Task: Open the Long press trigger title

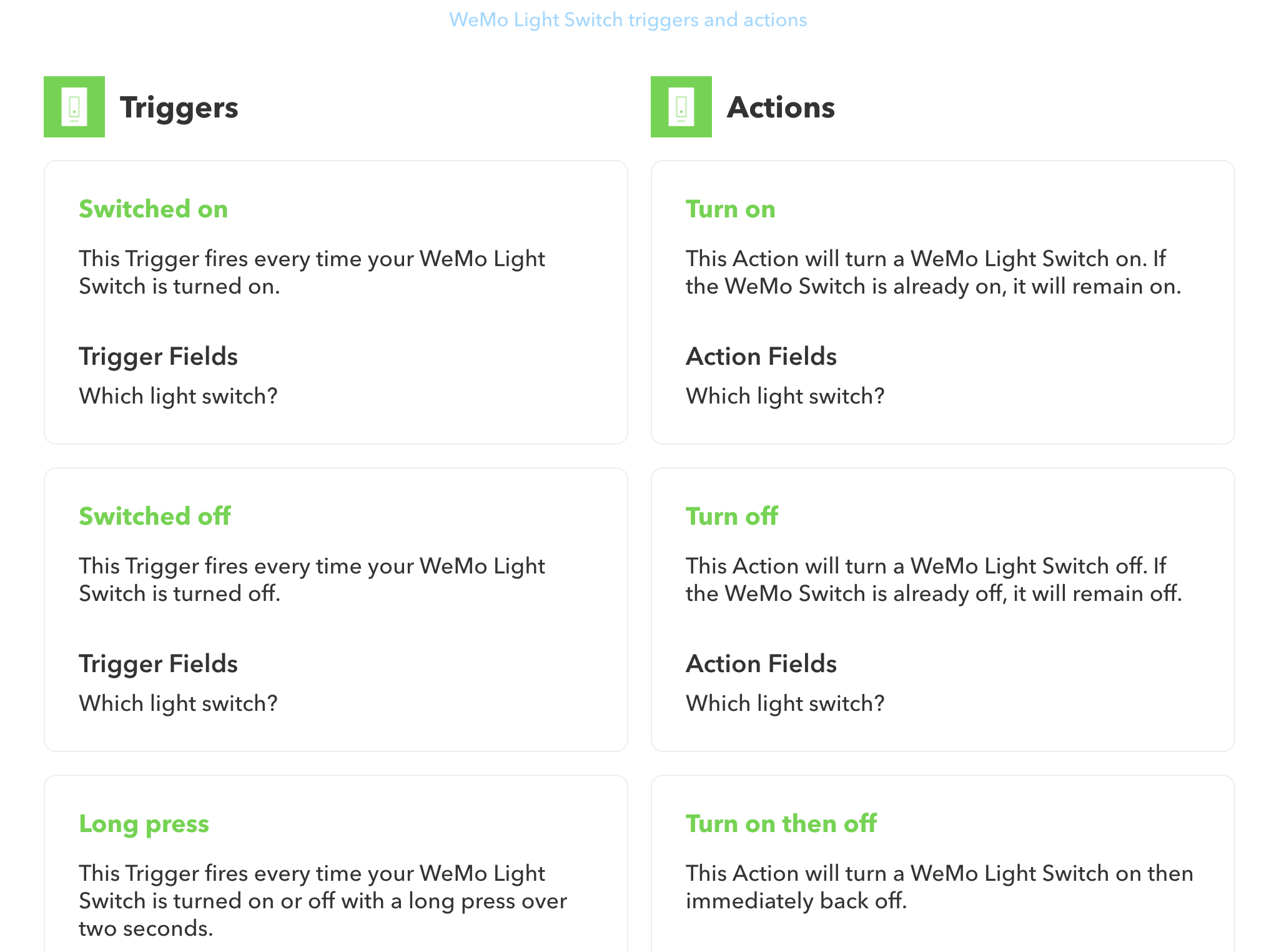Action: tap(144, 824)
